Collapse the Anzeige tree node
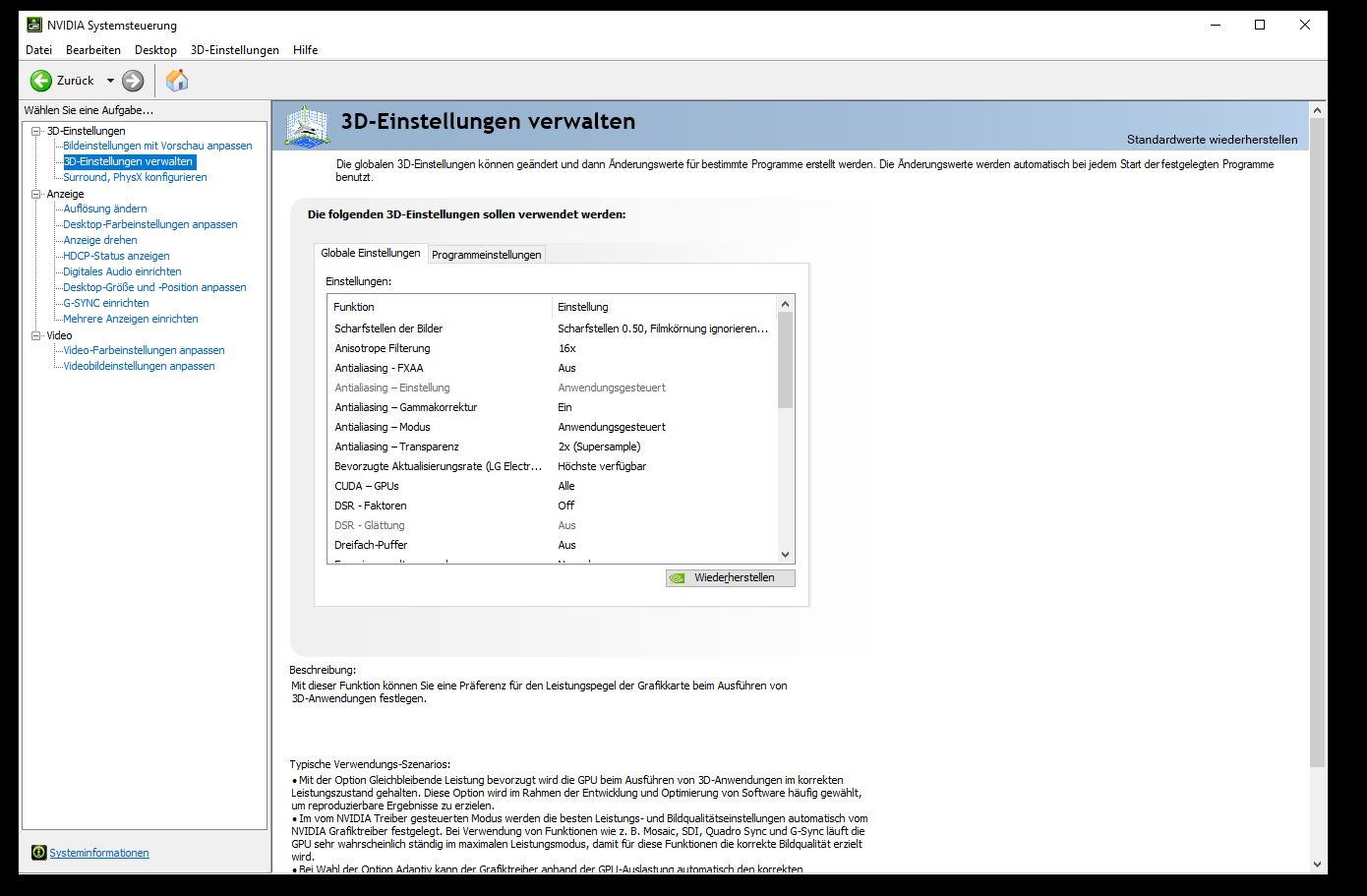This screenshot has width=1367, height=896. tap(36, 194)
